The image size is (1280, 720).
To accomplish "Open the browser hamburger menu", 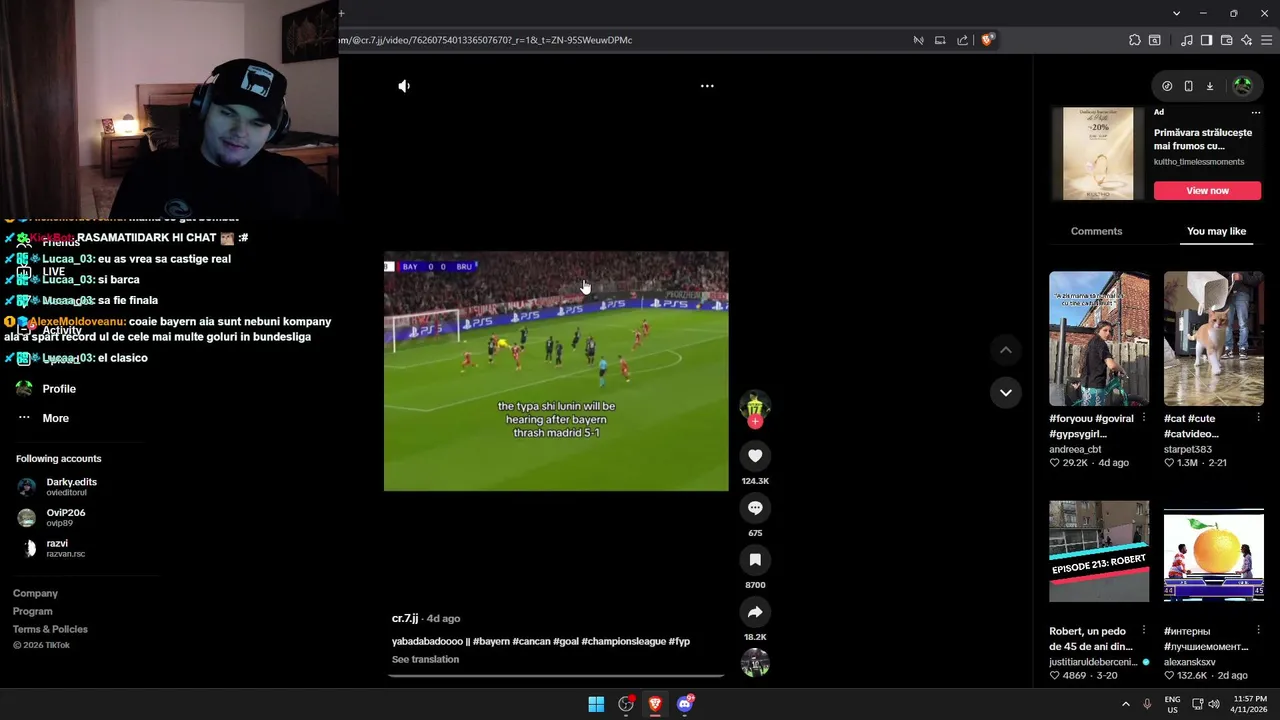I will tap(1267, 40).
